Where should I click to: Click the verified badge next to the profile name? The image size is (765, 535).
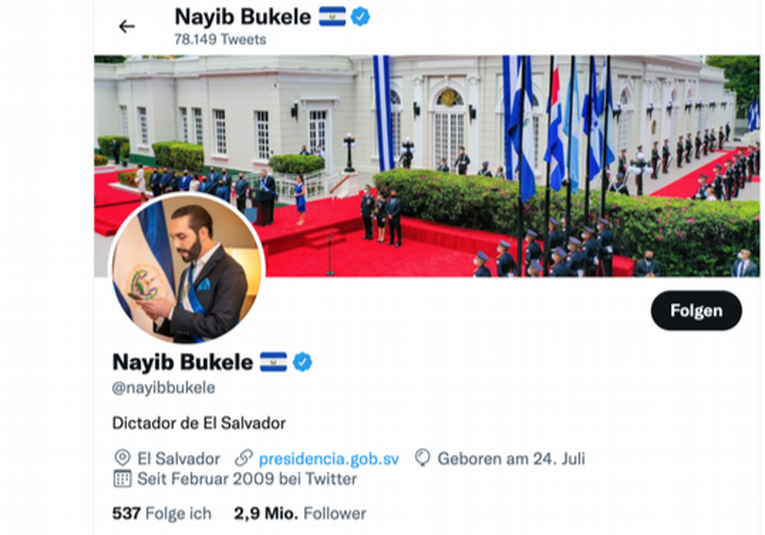coord(302,362)
